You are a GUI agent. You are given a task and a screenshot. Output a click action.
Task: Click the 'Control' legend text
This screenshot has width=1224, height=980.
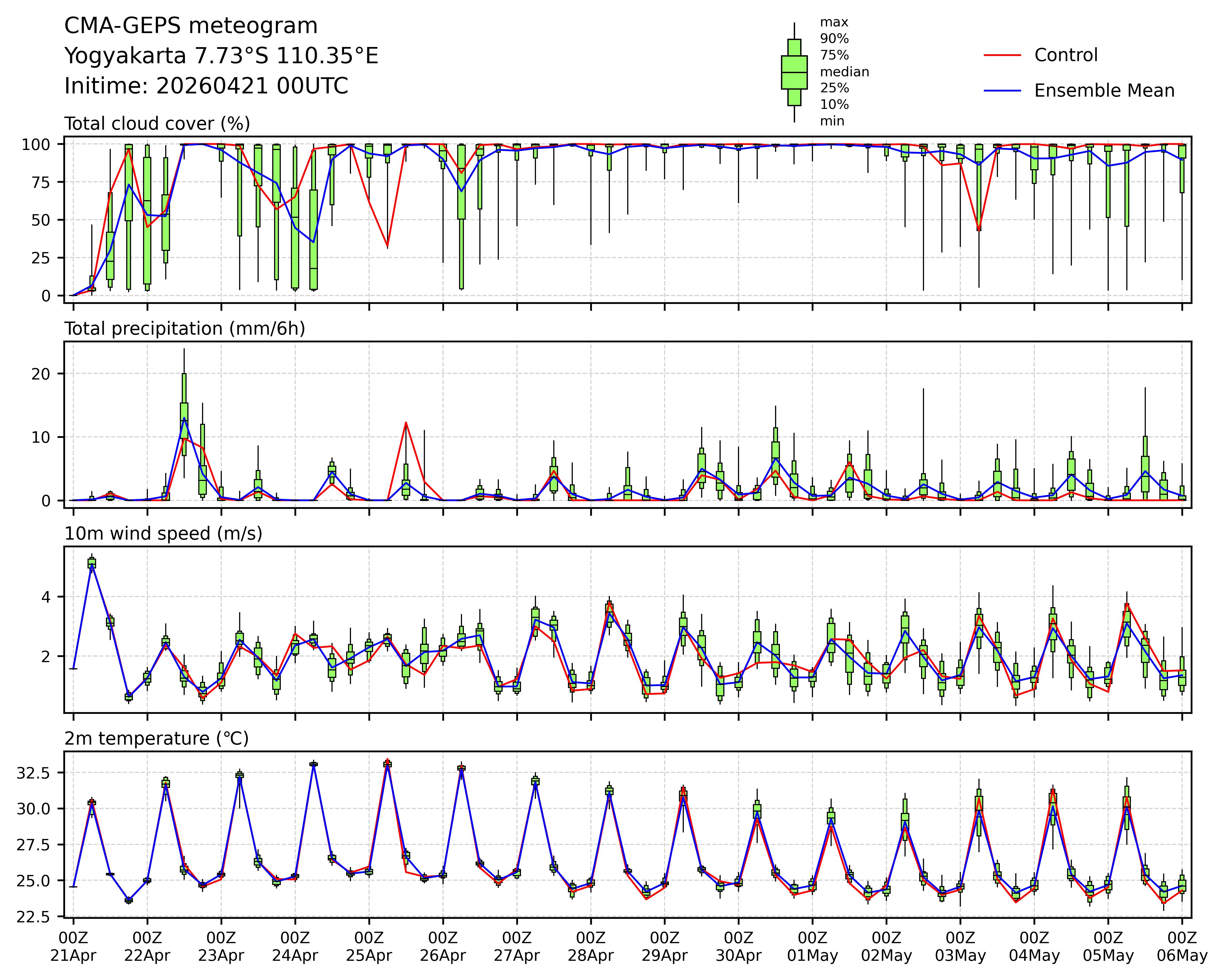click(1066, 55)
